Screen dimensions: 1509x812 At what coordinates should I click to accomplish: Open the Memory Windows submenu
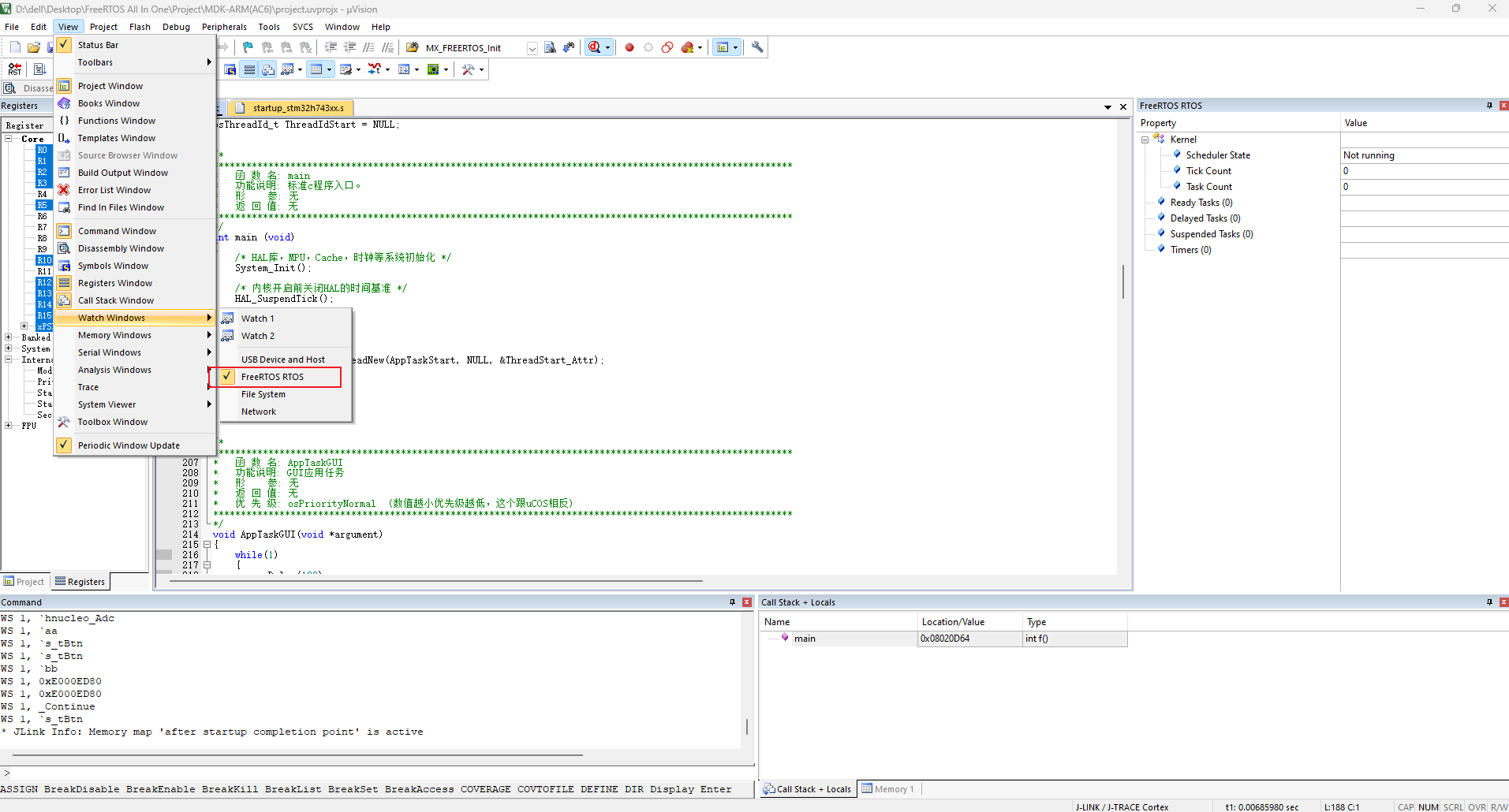[135, 335]
